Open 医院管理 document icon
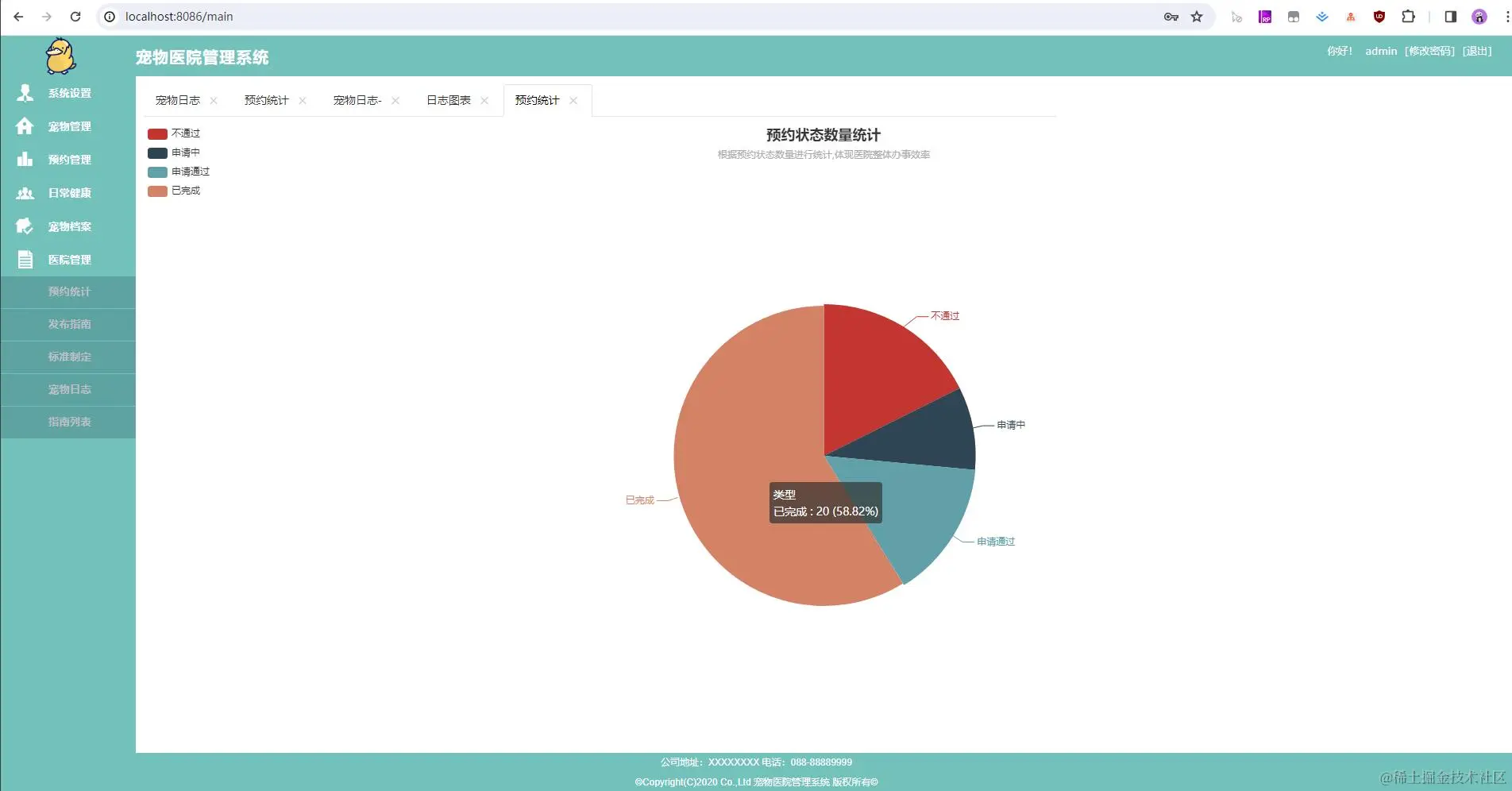 (x=25, y=260)
